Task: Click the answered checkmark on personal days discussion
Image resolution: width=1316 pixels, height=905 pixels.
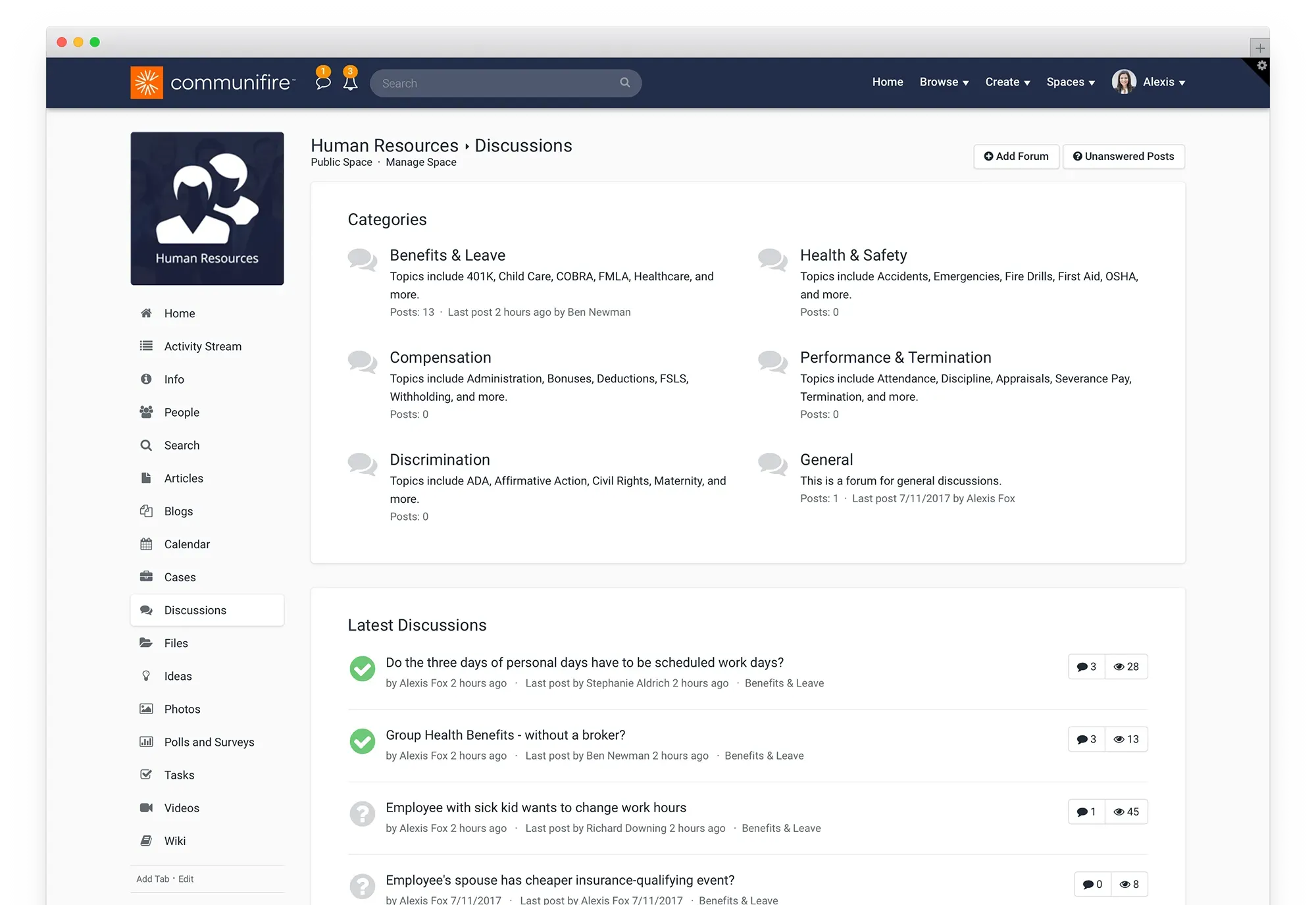Action: coord(363,669)
